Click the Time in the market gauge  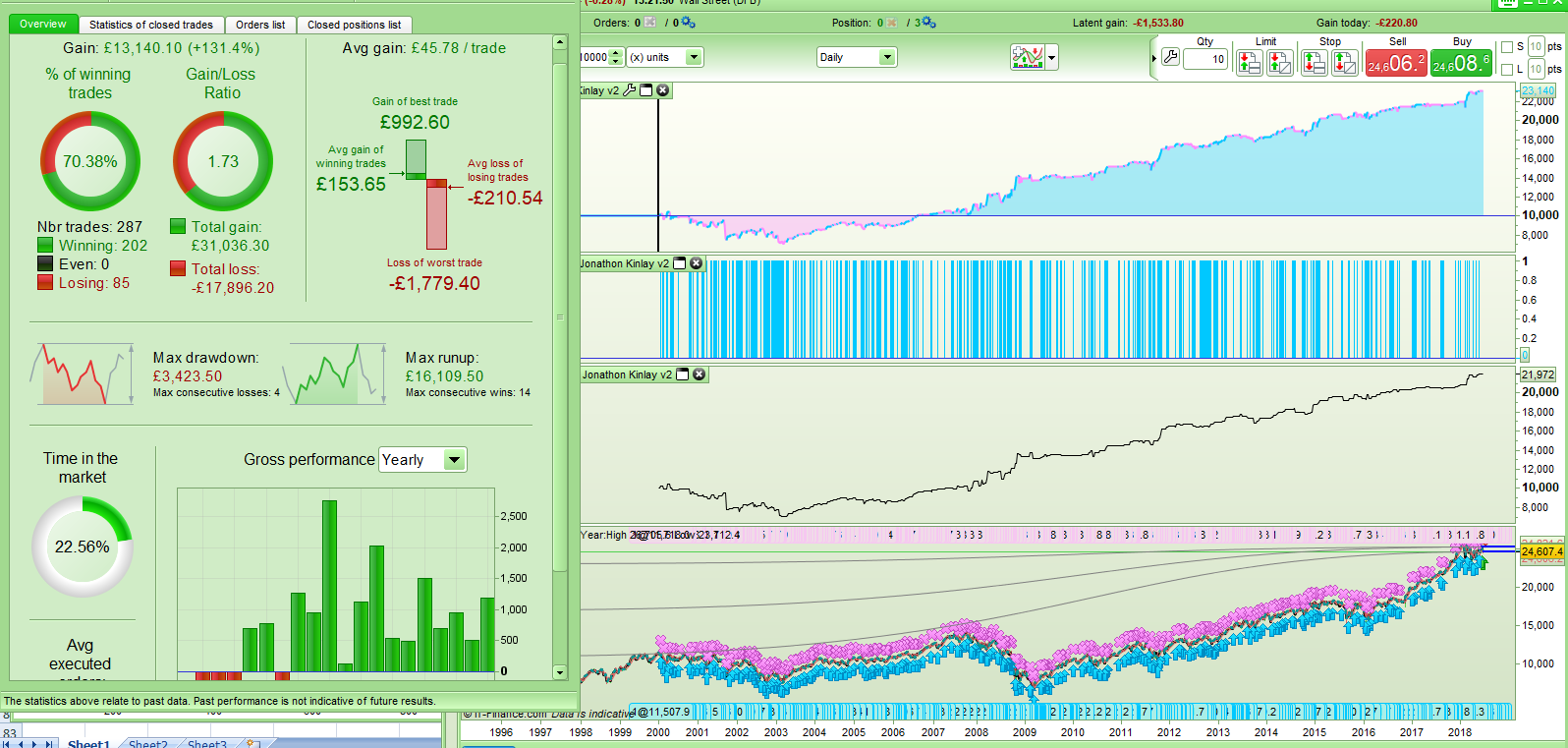pos(82,547)
